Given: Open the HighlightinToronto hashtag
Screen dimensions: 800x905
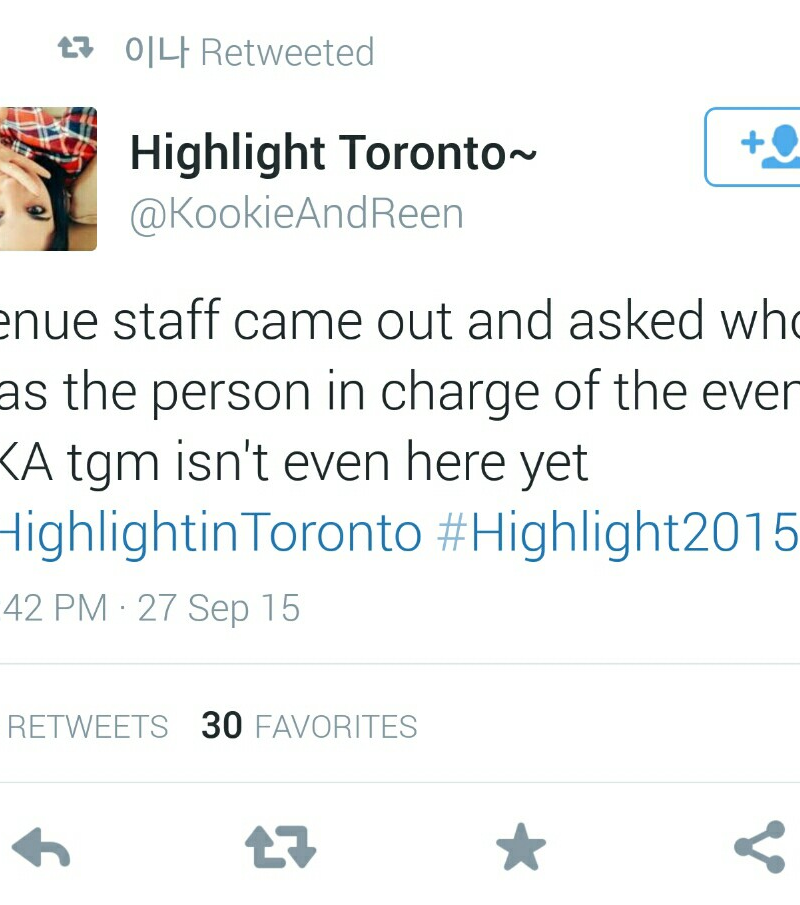Looking at the screenshot, I should point(211,533).
